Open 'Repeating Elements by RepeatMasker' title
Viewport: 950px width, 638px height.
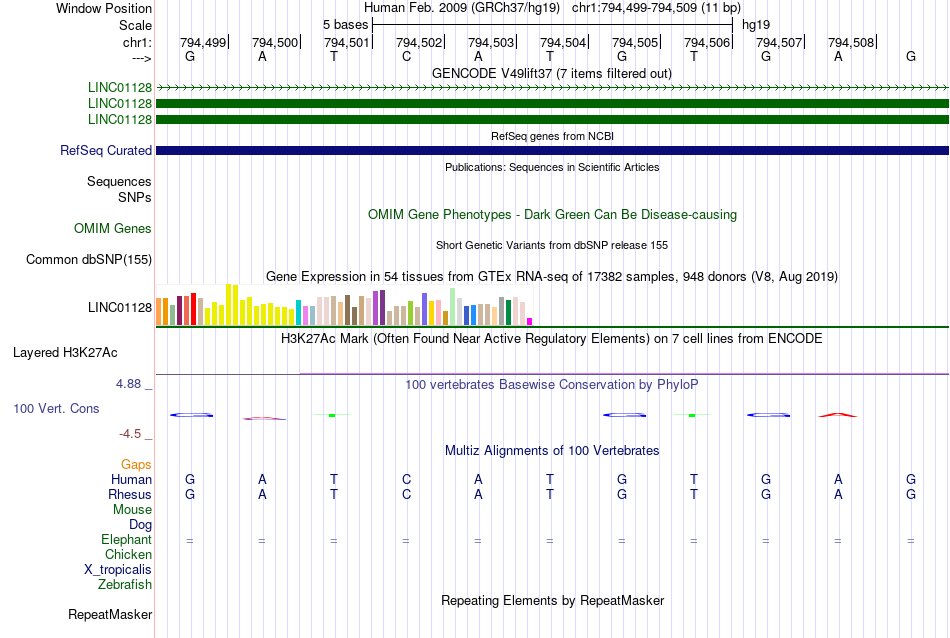point(552,600)
